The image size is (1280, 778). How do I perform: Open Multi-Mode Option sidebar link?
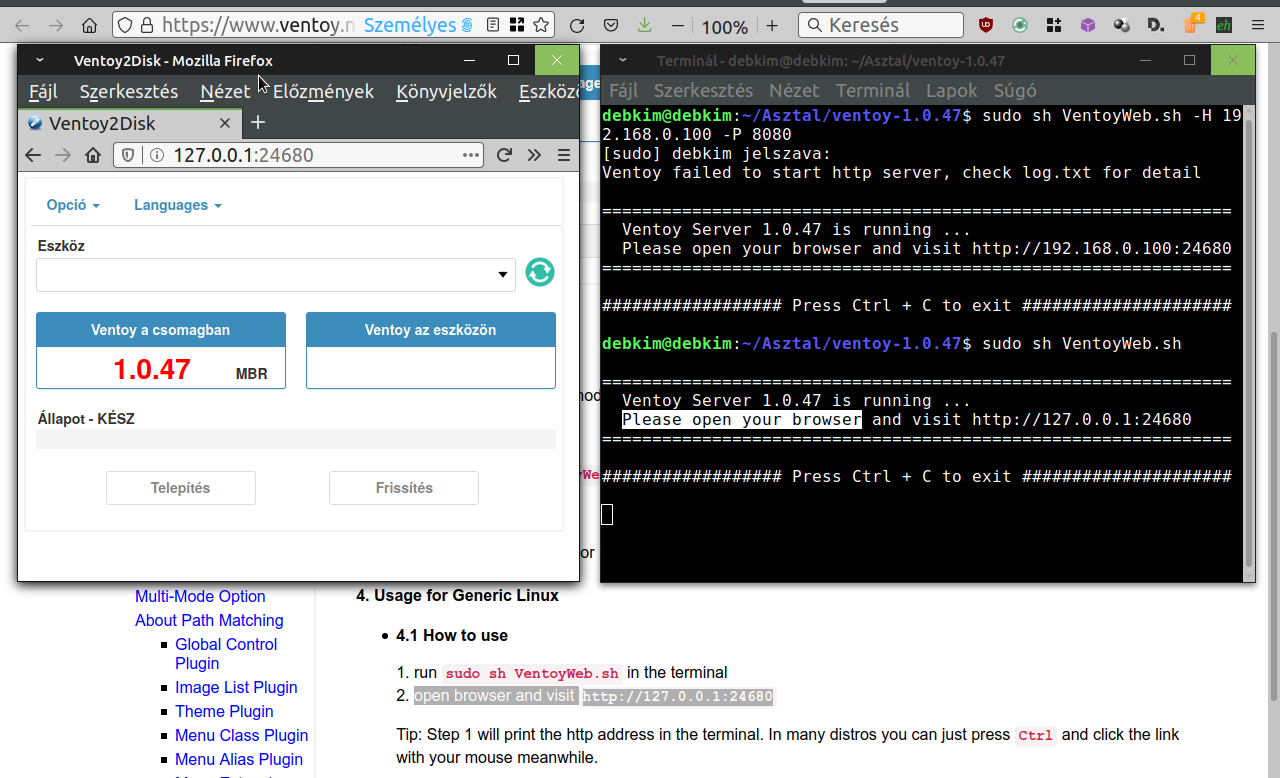200,596
